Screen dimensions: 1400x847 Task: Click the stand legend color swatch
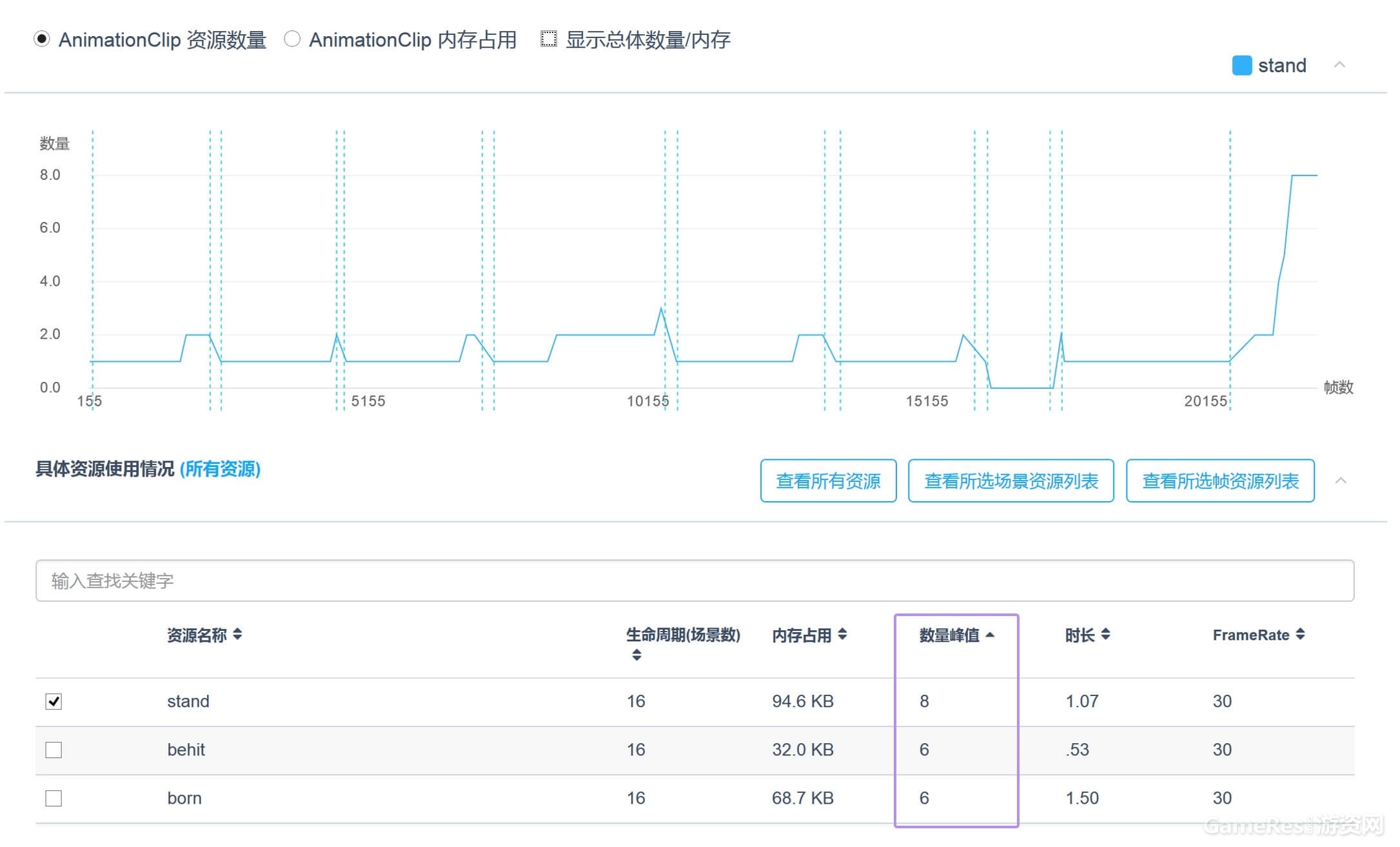tap(1241, 66)
